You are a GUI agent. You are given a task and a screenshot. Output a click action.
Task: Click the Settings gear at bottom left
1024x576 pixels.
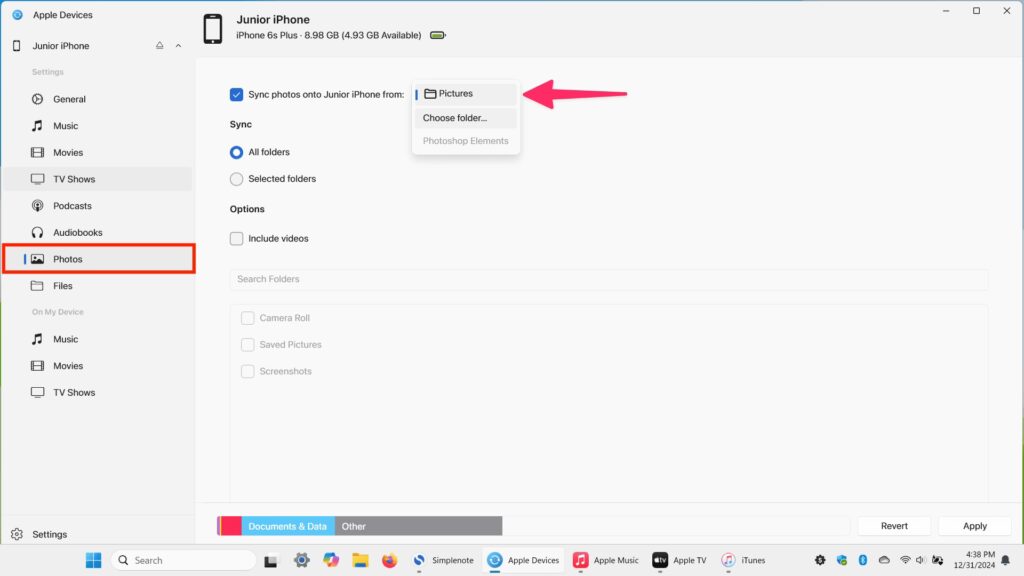coord(16,534)
